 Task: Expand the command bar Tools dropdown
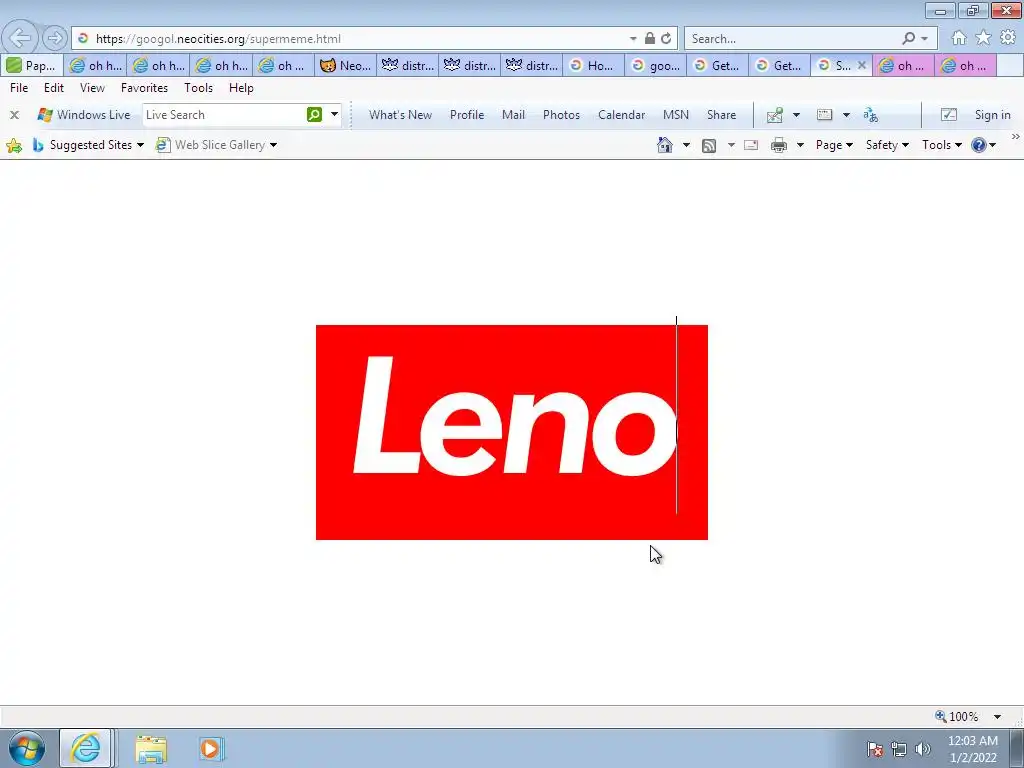(x=942, y=145)
